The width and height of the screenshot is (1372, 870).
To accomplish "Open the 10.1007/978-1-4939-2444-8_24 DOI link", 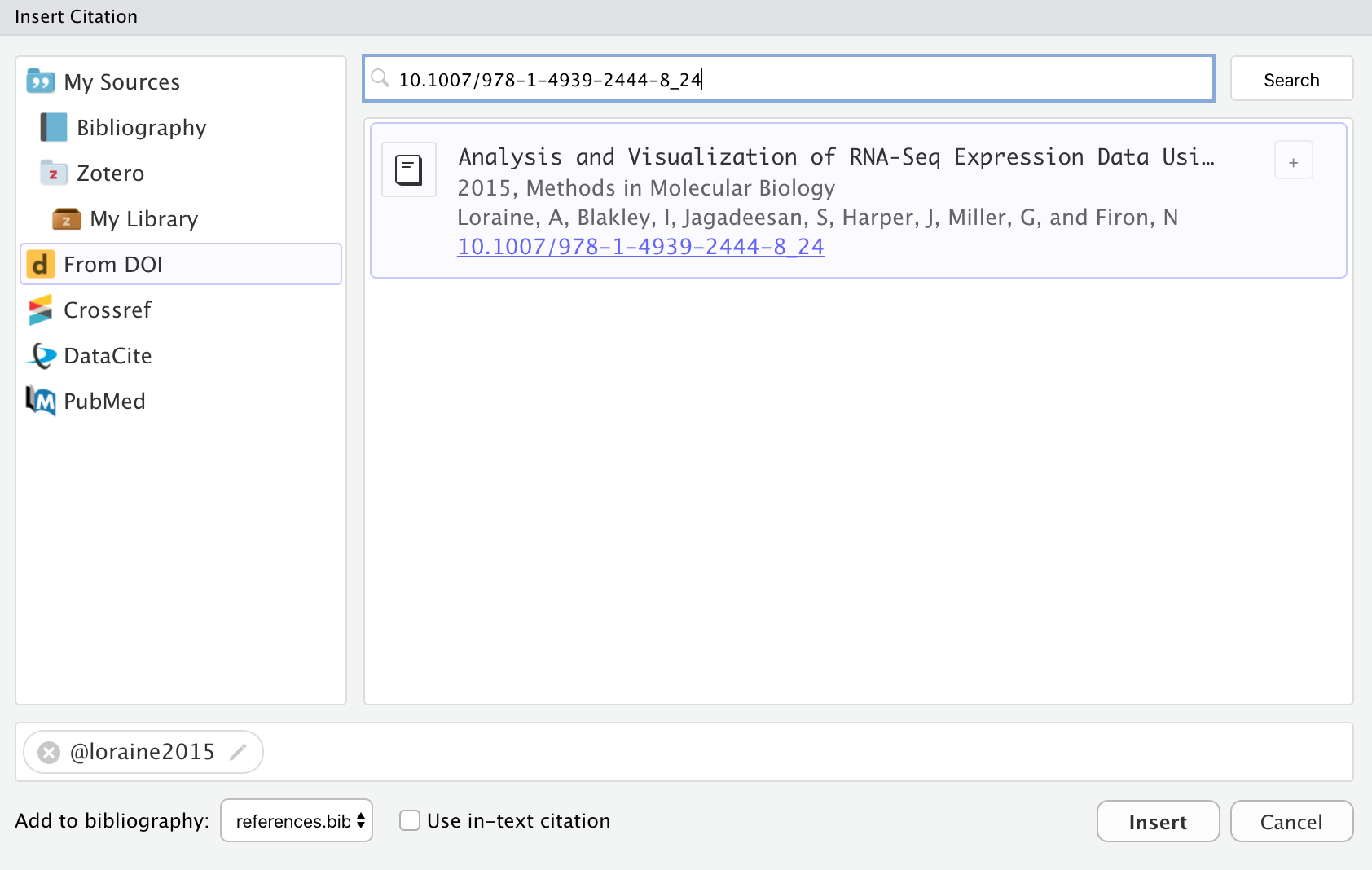I will 640,246.
